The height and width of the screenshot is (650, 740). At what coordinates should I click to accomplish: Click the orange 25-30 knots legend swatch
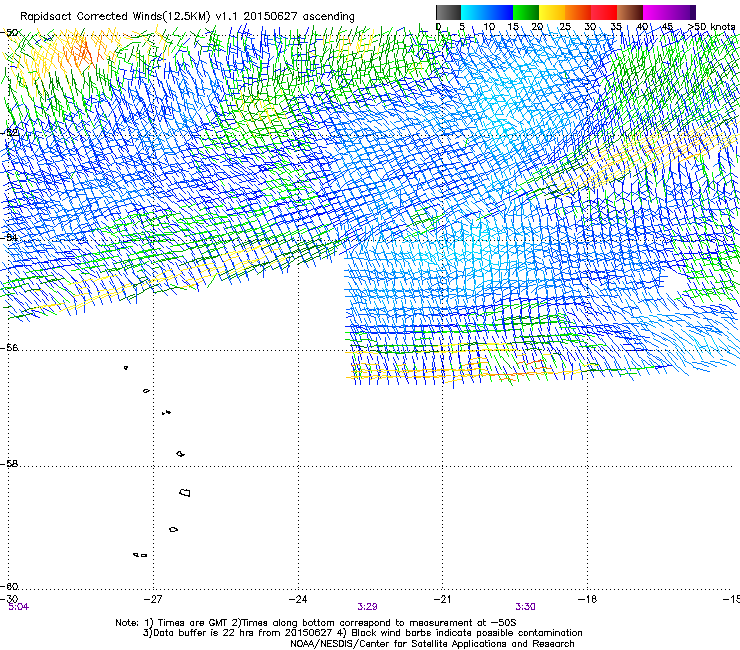[578, 12]
